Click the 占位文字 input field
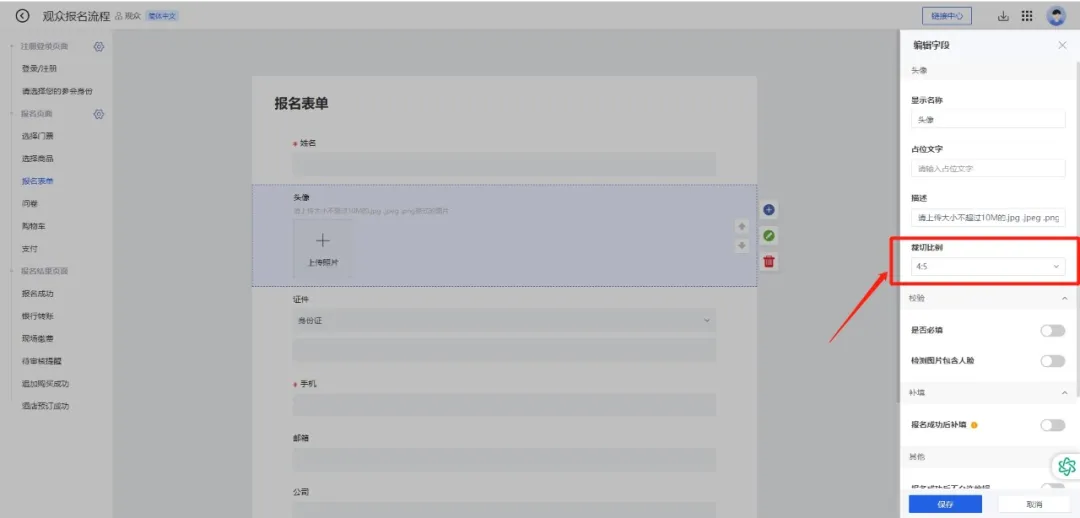Image resolution: width=1080 pixels, height=518 pixels. coord(987,169)
